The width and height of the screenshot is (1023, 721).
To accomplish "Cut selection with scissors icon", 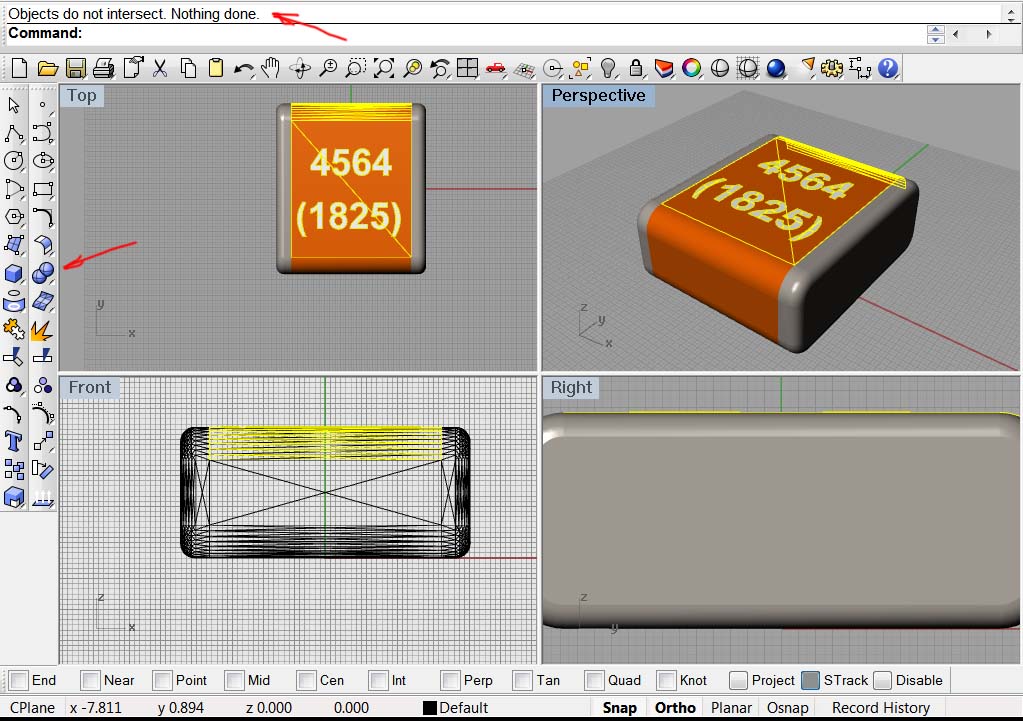I will (160, 68).
